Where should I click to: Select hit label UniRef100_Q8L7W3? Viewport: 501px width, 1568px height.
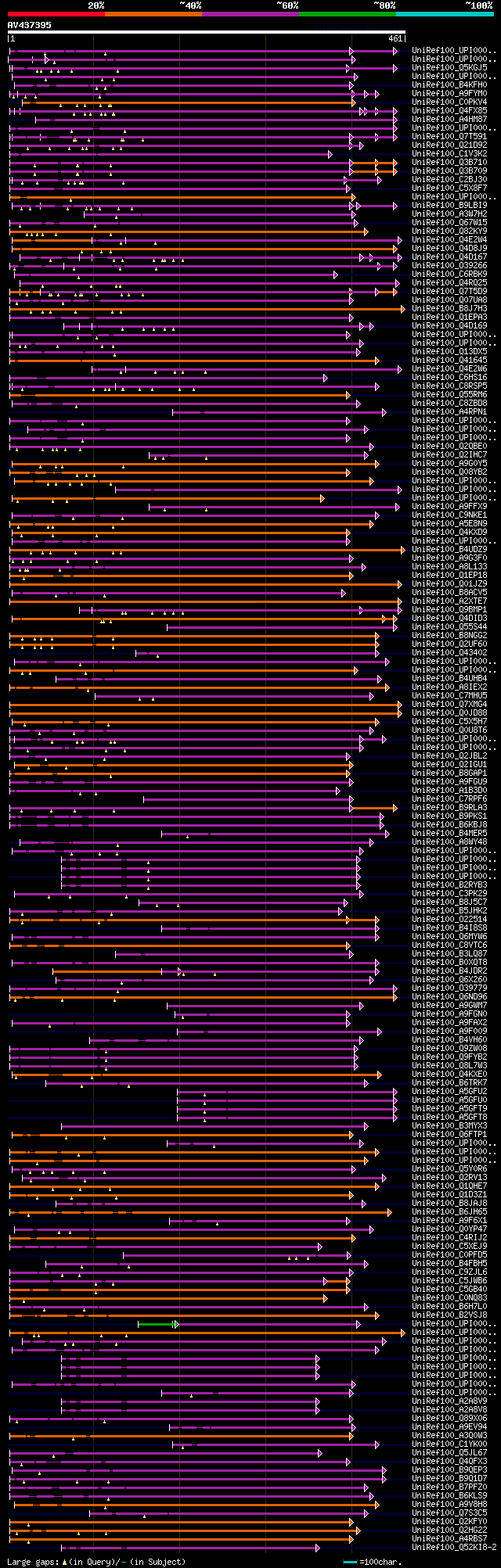tap(451, 1065)
